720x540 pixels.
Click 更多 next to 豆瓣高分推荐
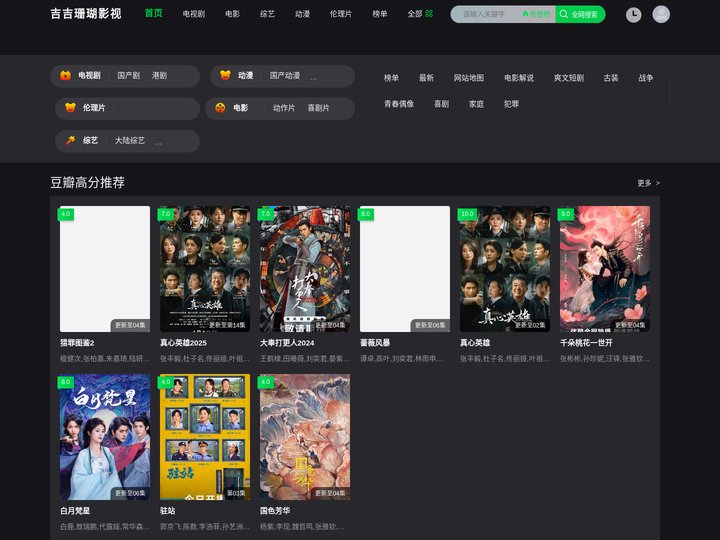pyautogui.click(x=648, y=183)
